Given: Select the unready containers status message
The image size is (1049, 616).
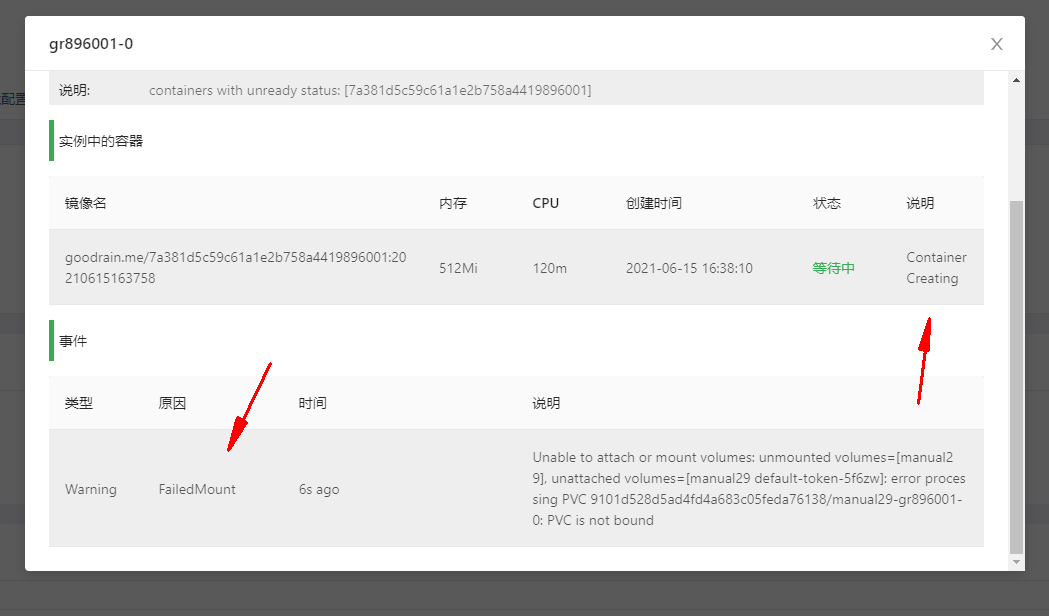Looking at the screenshot, I should pos(370,90).
